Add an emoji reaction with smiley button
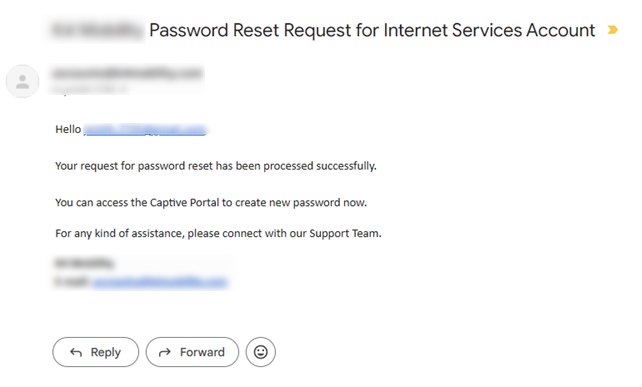 pos(261,352)
